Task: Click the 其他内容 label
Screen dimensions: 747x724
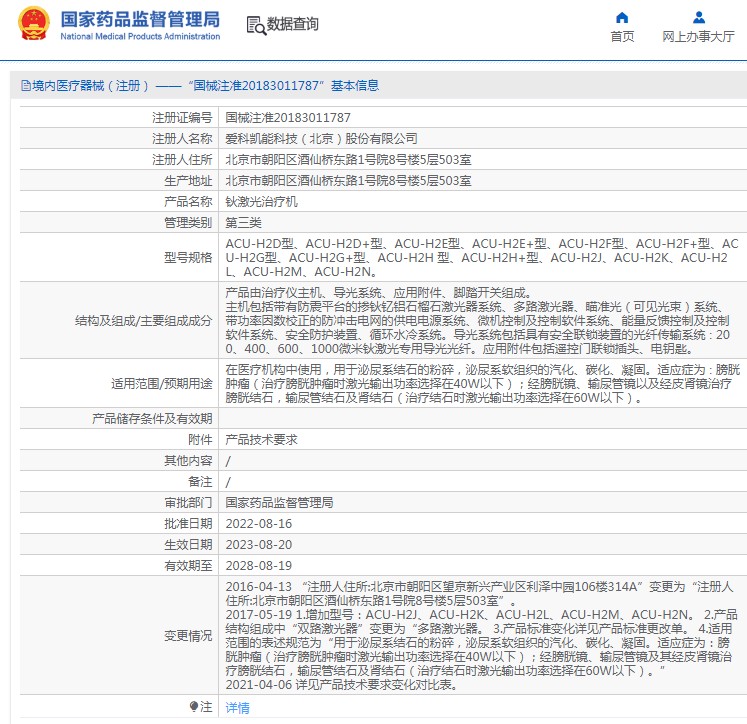Action: point(188,461)
